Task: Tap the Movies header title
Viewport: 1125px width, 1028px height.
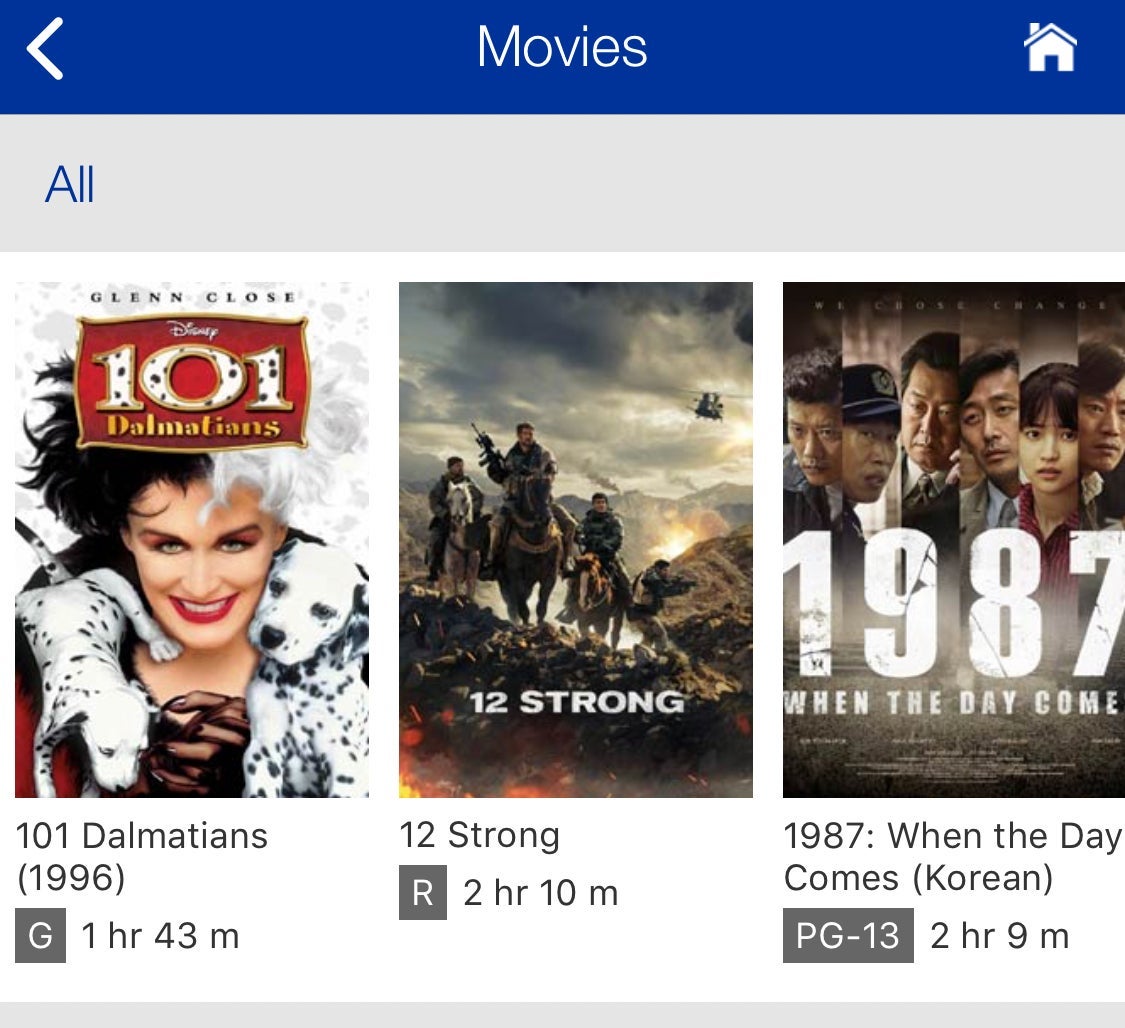Action: [562, 48]
